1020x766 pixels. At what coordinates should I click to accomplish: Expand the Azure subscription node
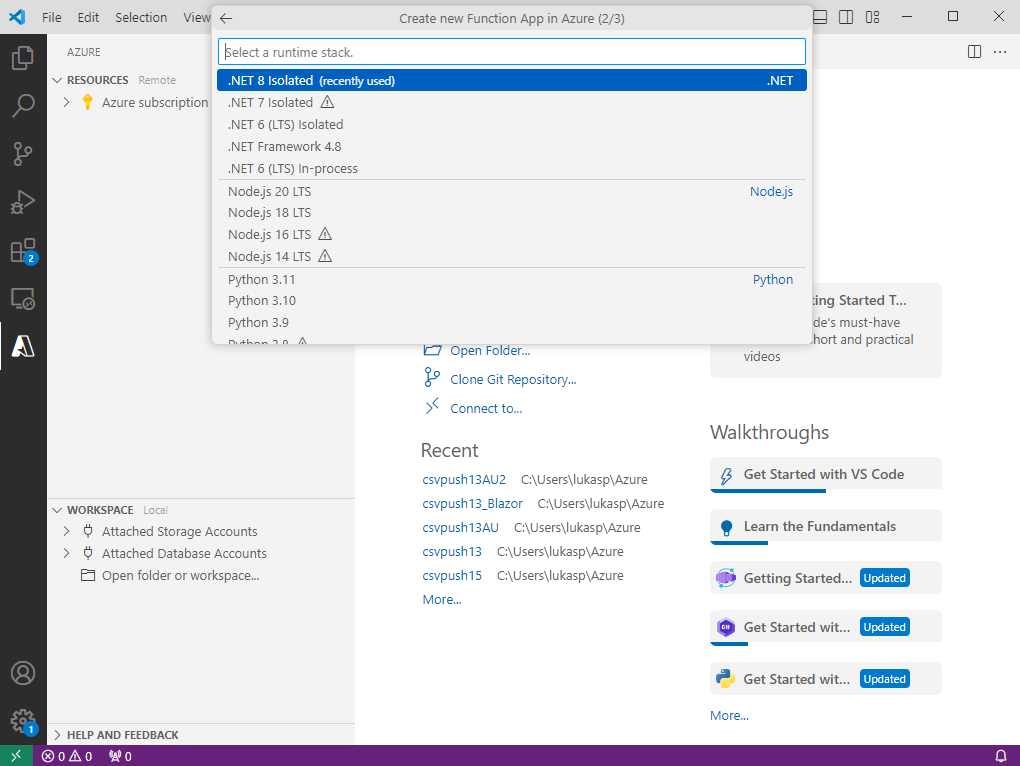click(x=67, y=102)
